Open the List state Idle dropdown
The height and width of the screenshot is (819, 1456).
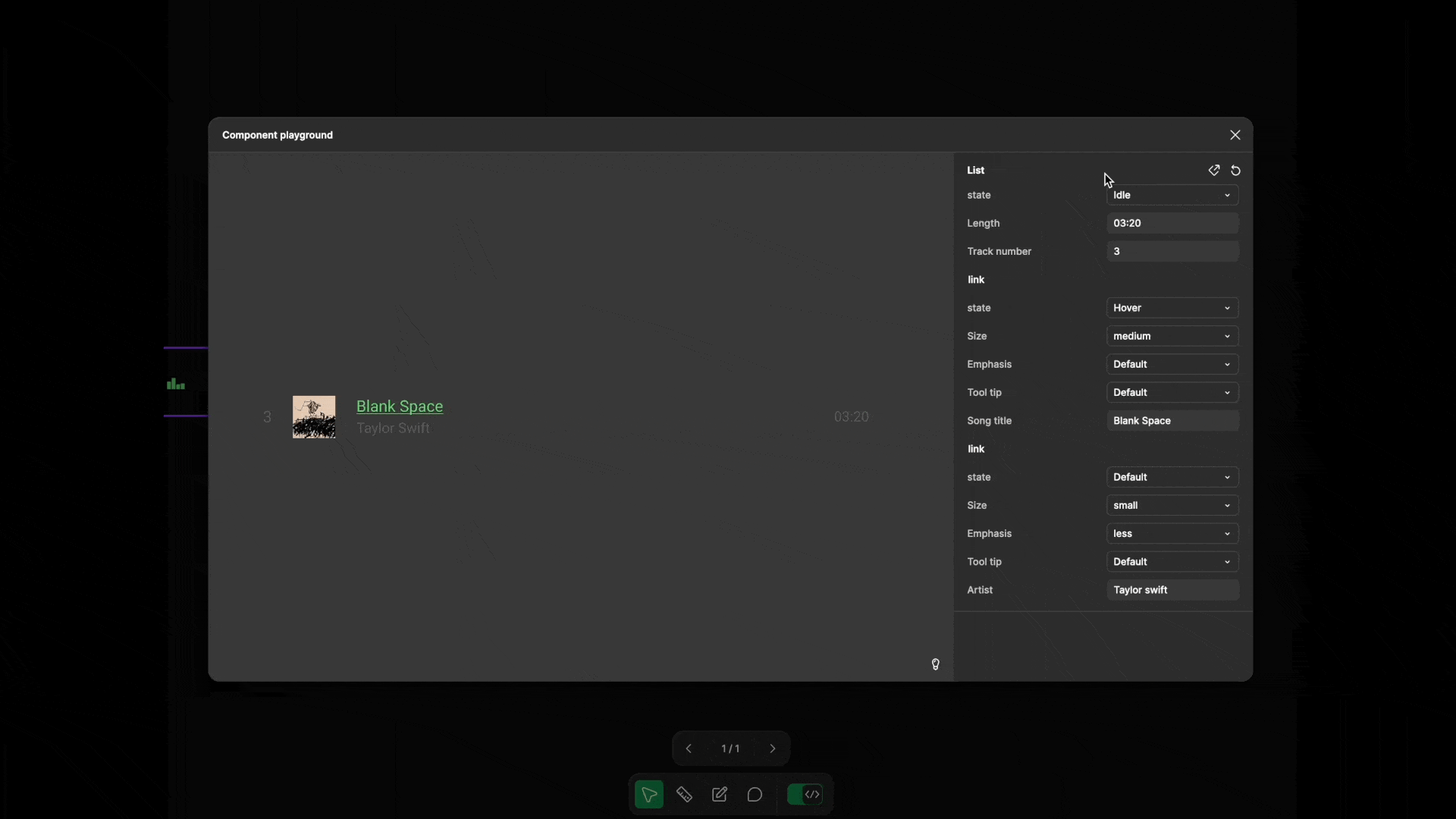coord(1172,196)
